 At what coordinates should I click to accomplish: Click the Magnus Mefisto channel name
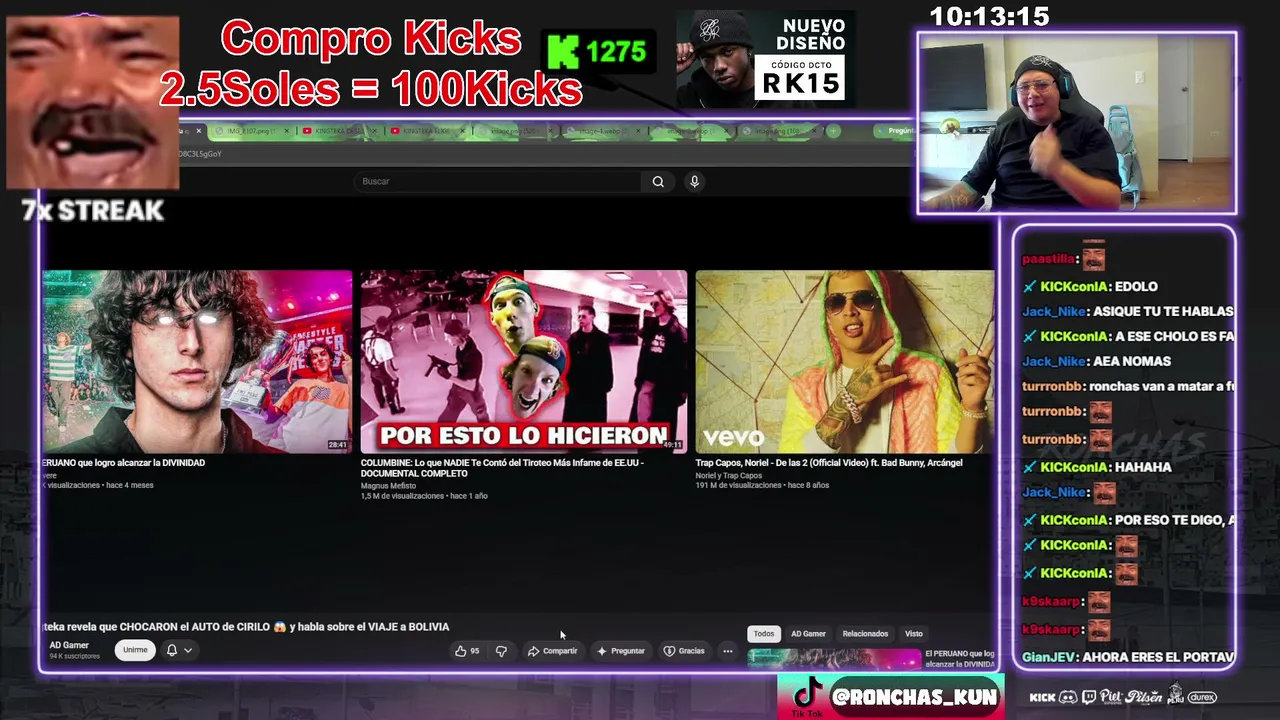click(388, 486)
